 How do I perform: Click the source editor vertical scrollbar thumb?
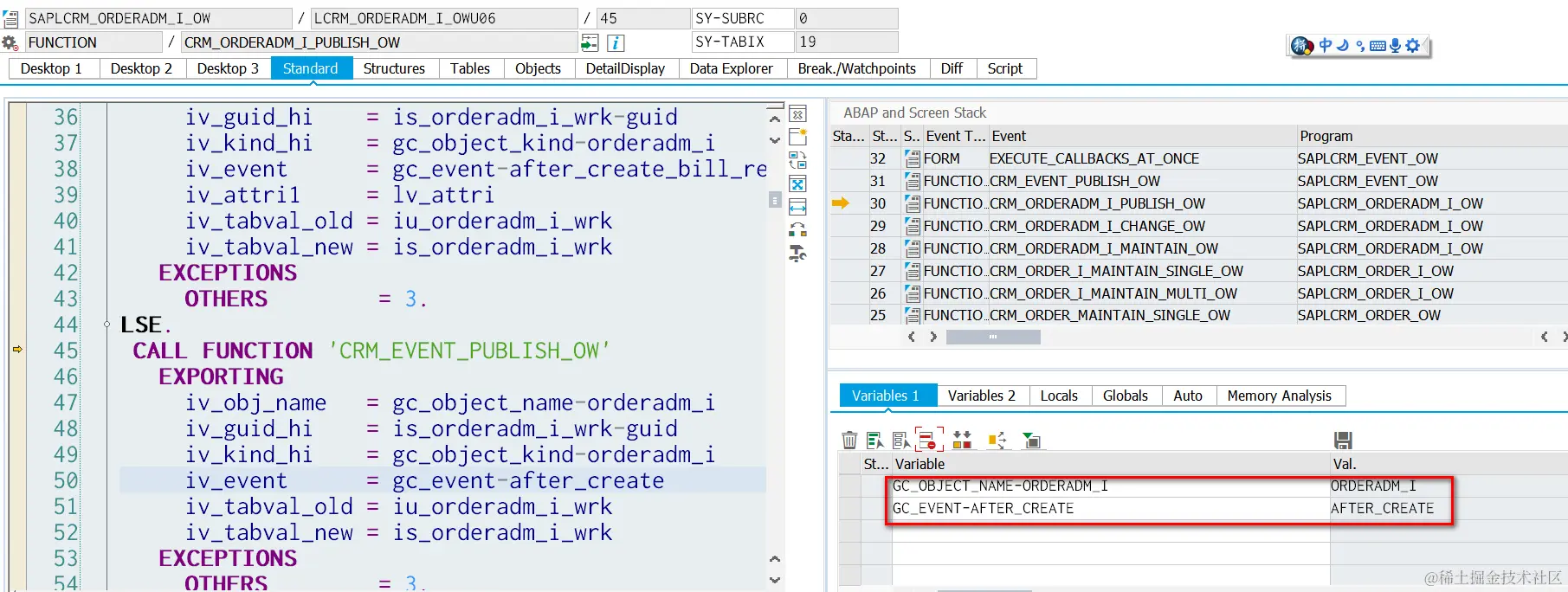(x=775, y=199)
